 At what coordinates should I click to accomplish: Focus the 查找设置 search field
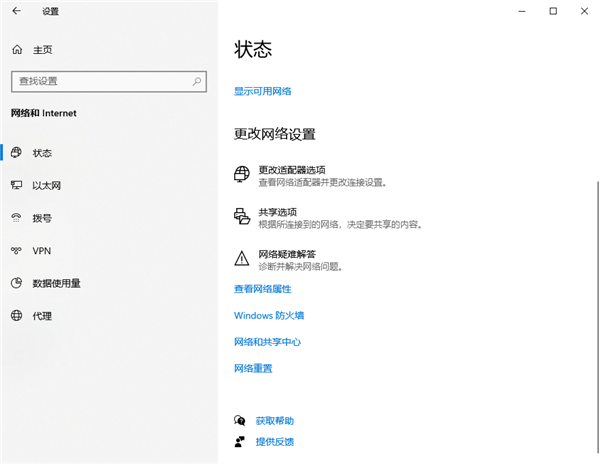tap(109, 81)
